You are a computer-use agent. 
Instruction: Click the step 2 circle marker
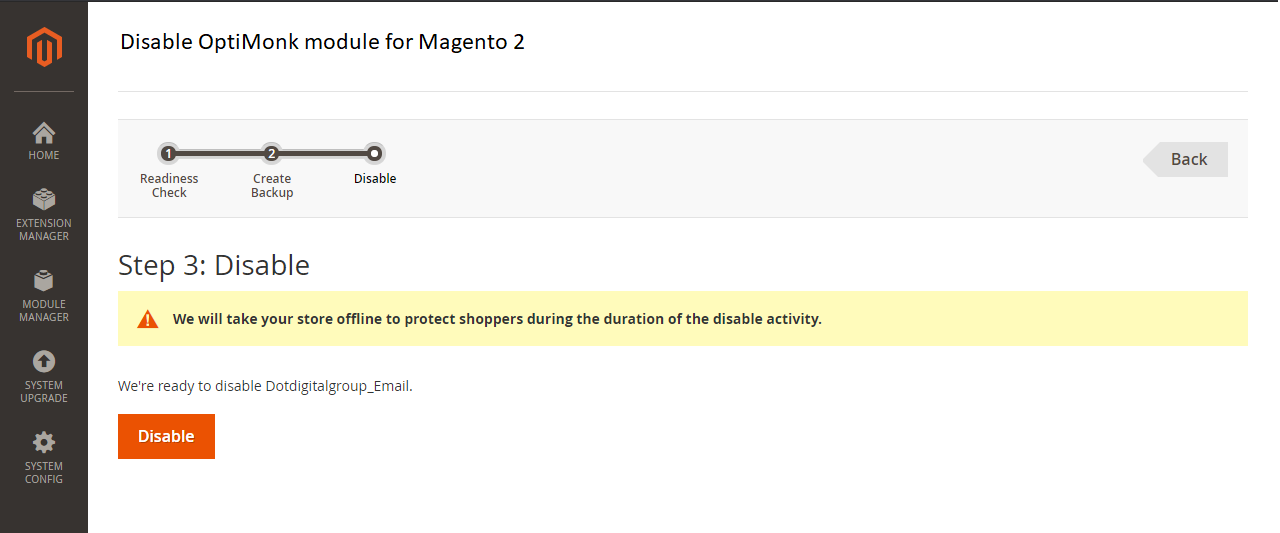[x=271, y=154]
